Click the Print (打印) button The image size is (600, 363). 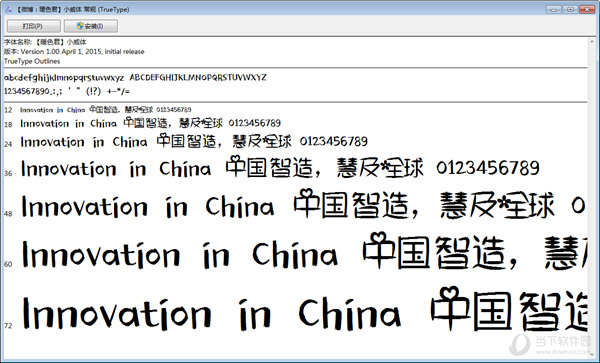point(34,26)
